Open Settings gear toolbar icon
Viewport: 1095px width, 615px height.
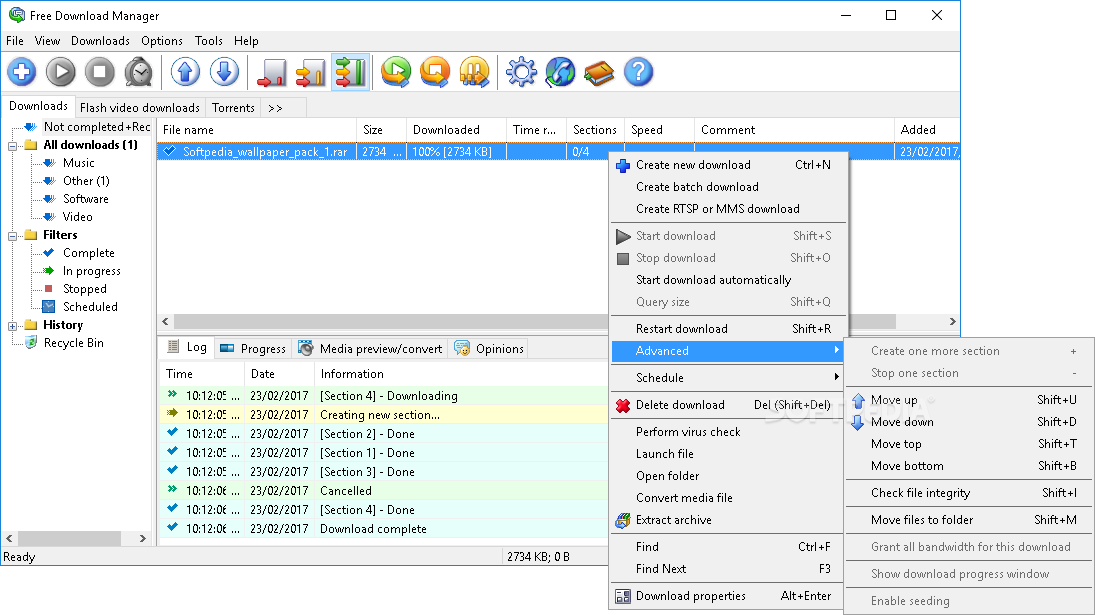pyautogui.click(x=521, y=72)
